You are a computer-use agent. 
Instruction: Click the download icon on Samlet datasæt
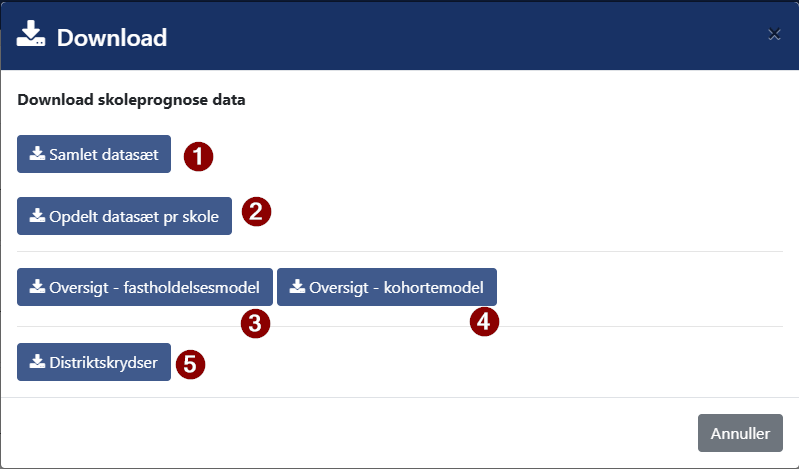pos(37,154)
